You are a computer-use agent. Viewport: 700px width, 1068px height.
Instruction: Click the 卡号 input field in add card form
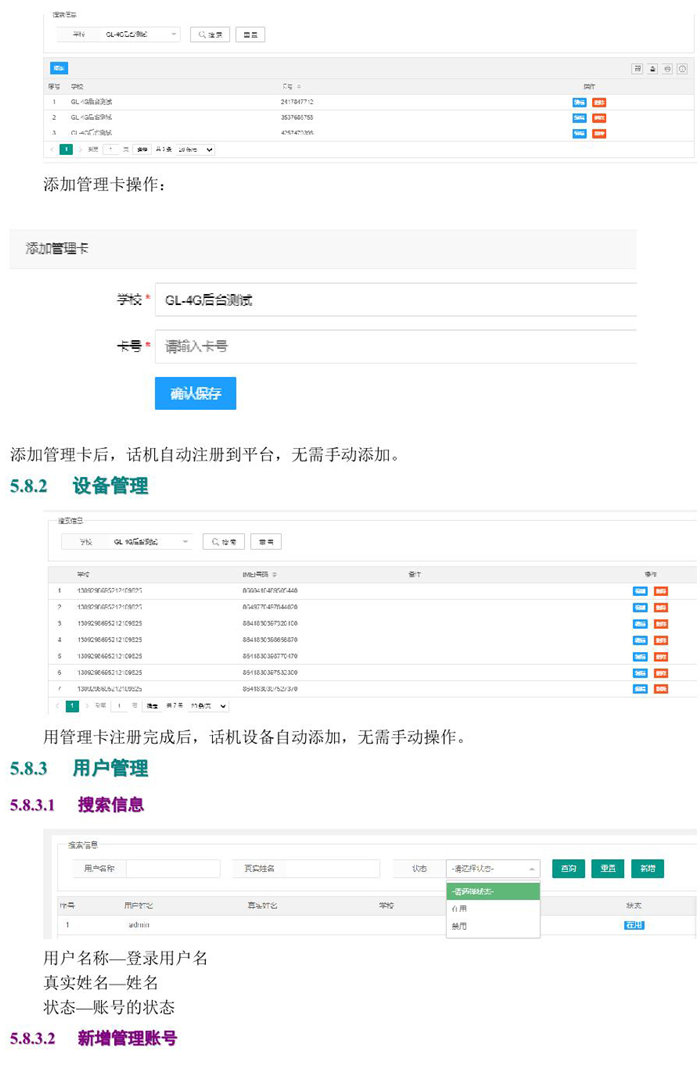coord(395,346)
